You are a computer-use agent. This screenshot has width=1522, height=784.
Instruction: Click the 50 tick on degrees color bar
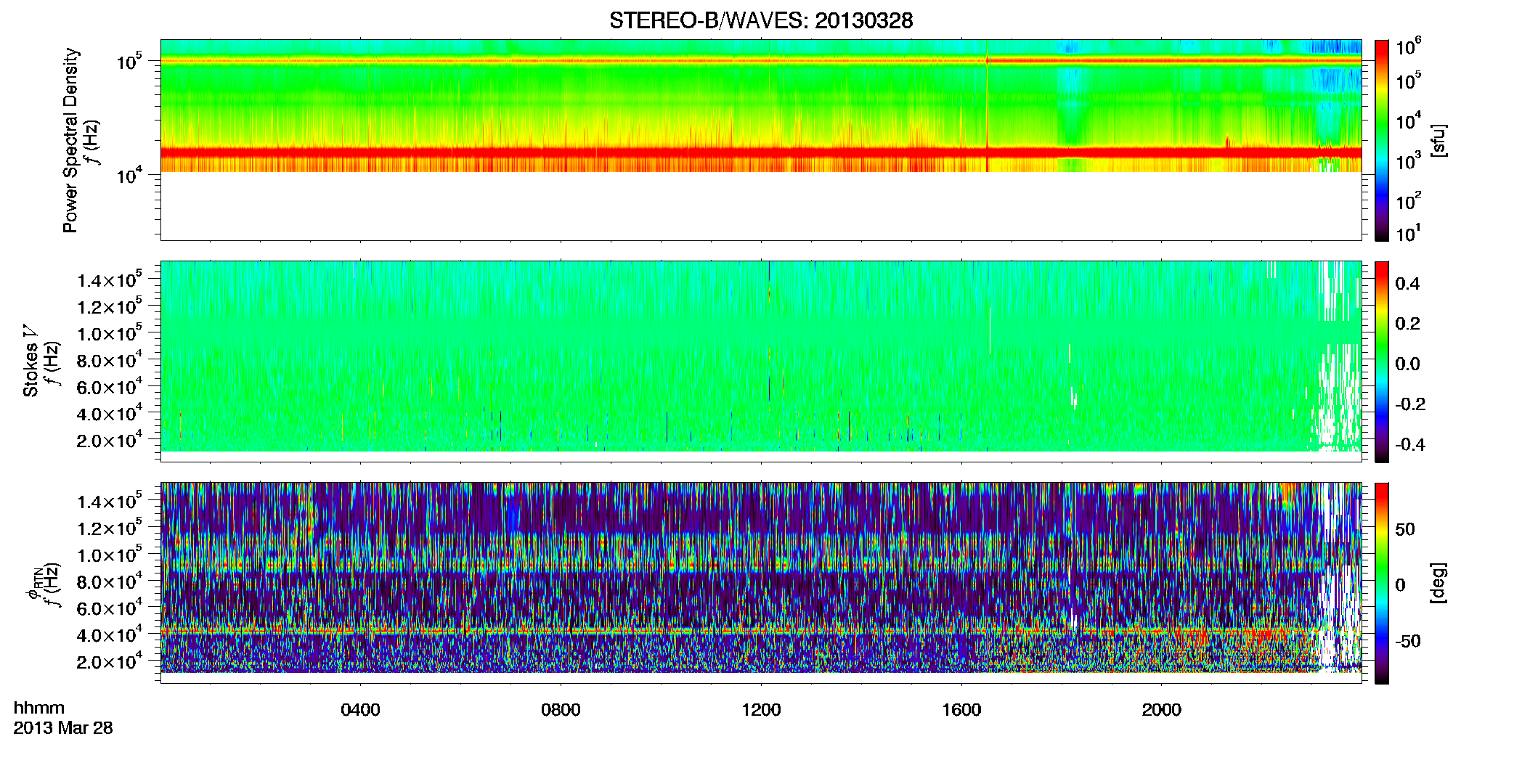pyautogui.click(x=1405, y=529)
